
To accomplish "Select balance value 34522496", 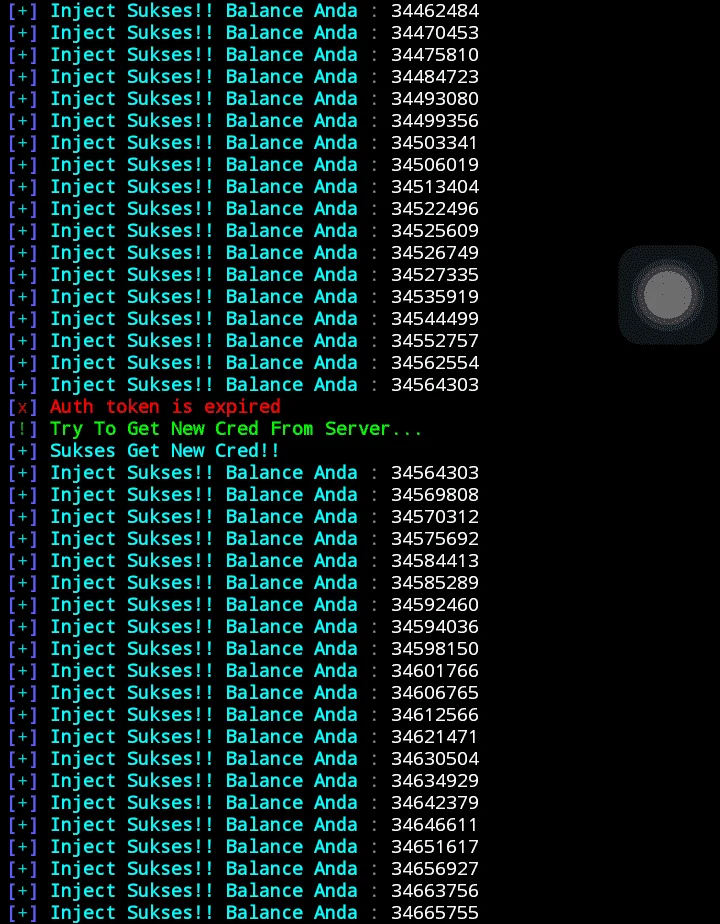I will [x=435, y=209].
